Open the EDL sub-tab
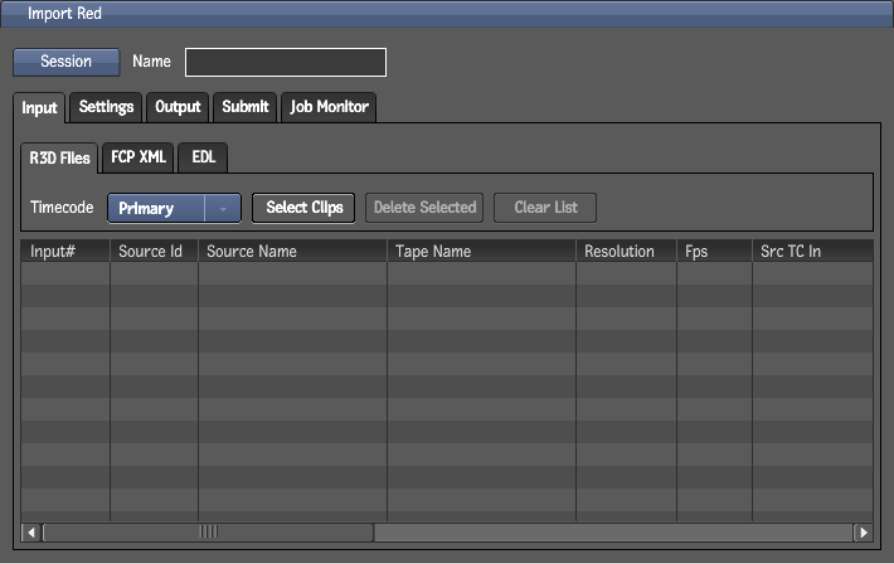The height and width of the screenshot is (564, 894). [x=203, y=157]
